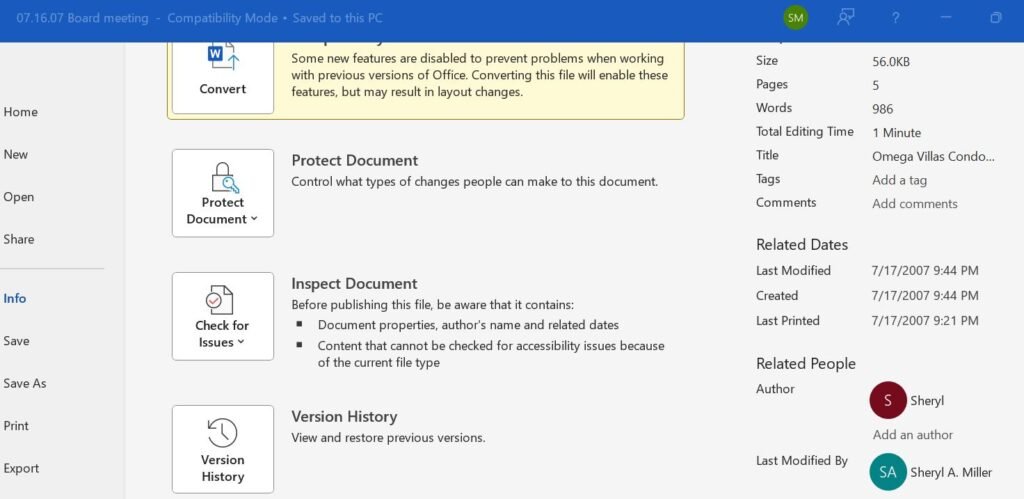Open Help question mark icon
Image resolution: width=1024 pixels, height=499 pixels.
(896, 18)
